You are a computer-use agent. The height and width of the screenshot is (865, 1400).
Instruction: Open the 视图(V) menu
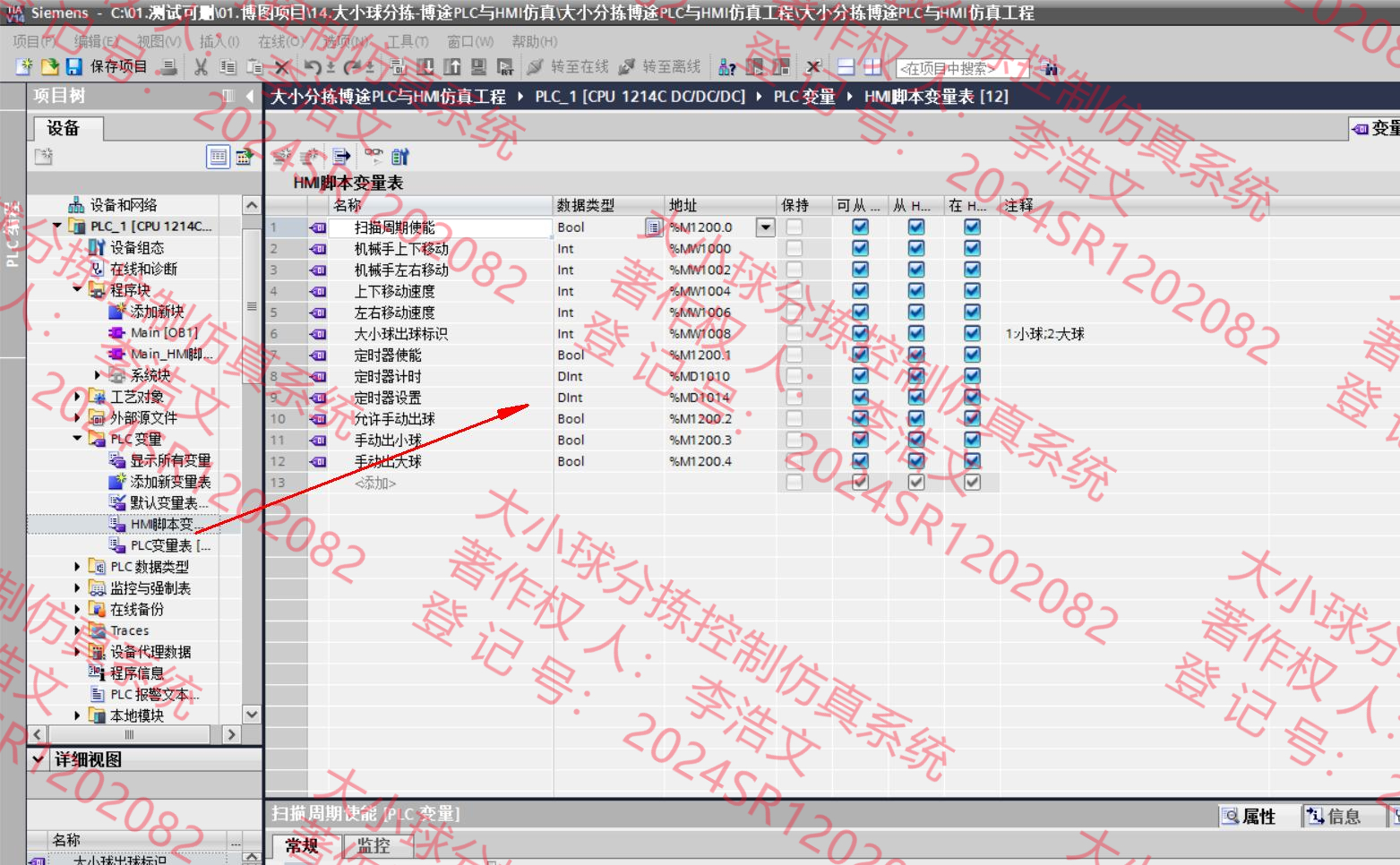click(159, 41)
